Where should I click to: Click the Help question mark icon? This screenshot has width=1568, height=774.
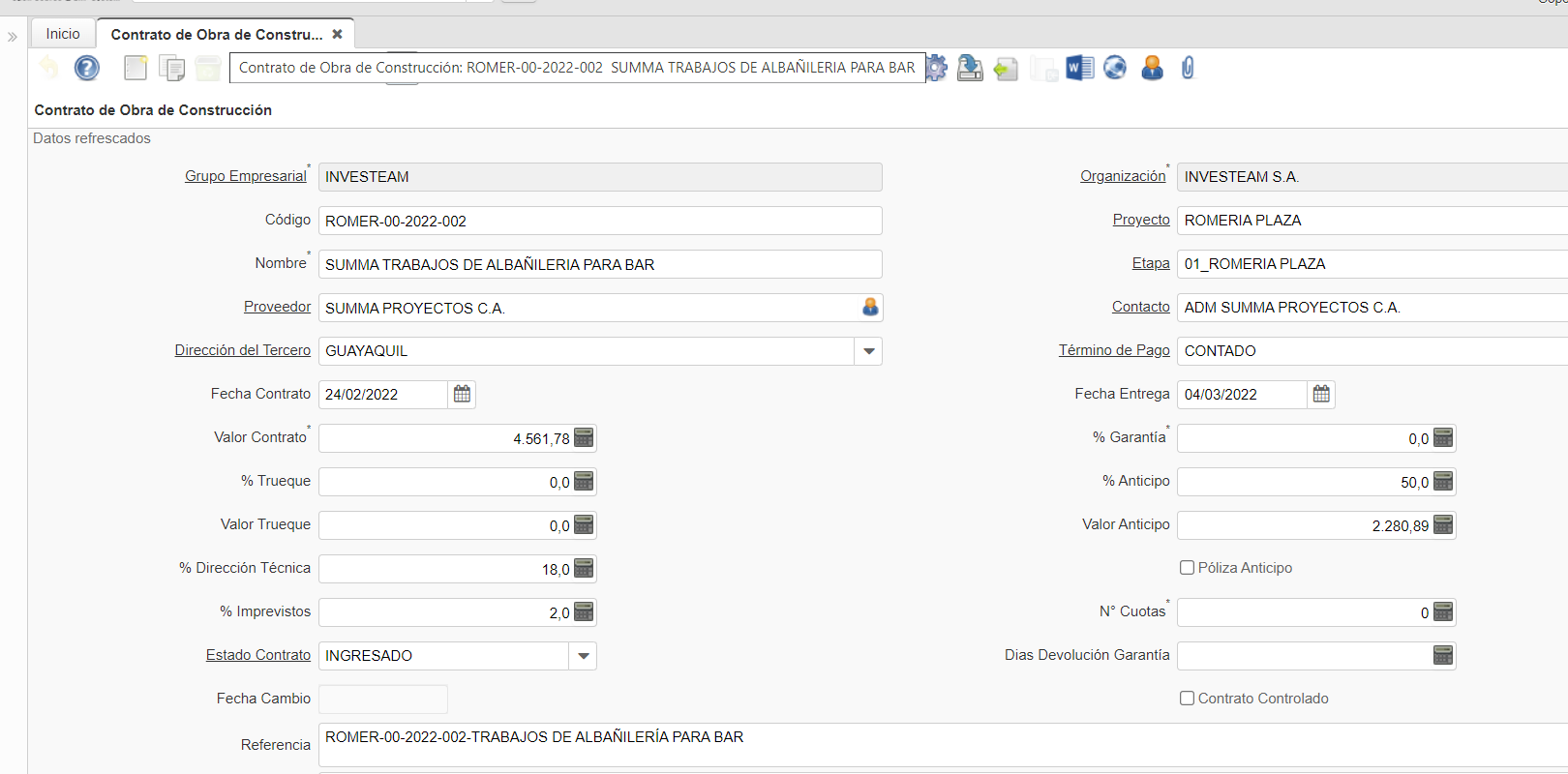[87, 68]
